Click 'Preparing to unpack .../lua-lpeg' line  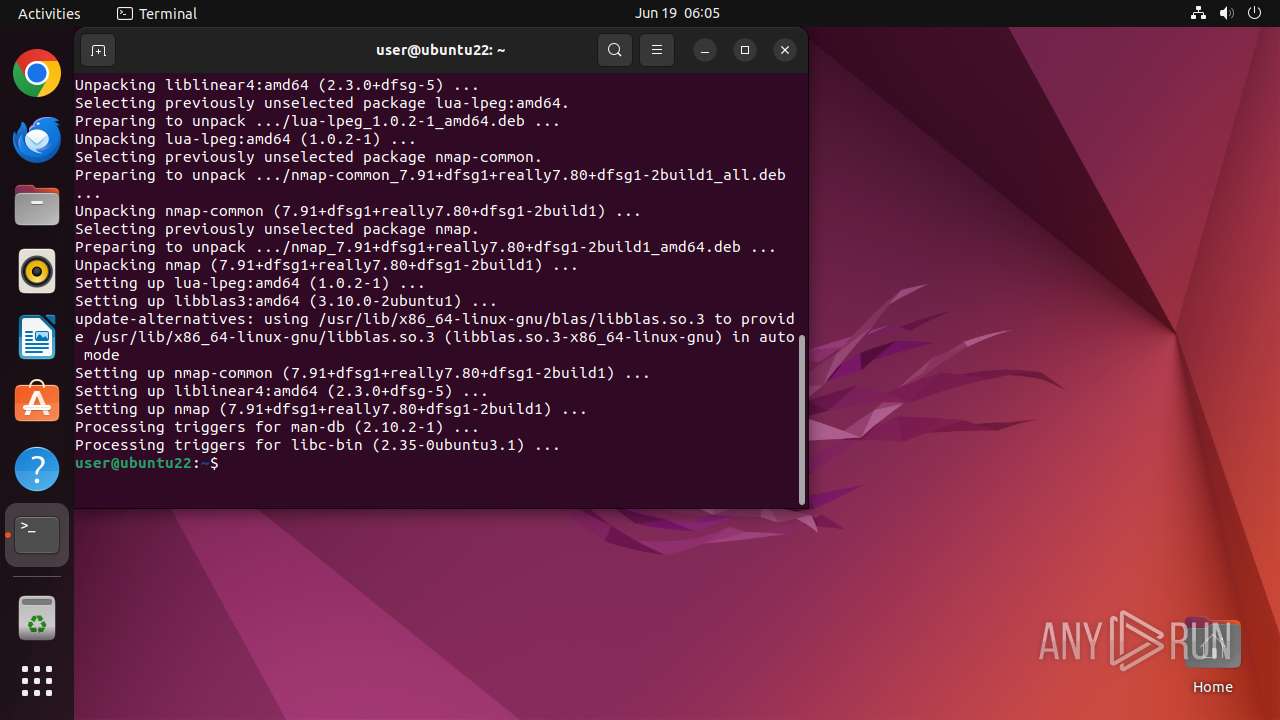(317, 121)
